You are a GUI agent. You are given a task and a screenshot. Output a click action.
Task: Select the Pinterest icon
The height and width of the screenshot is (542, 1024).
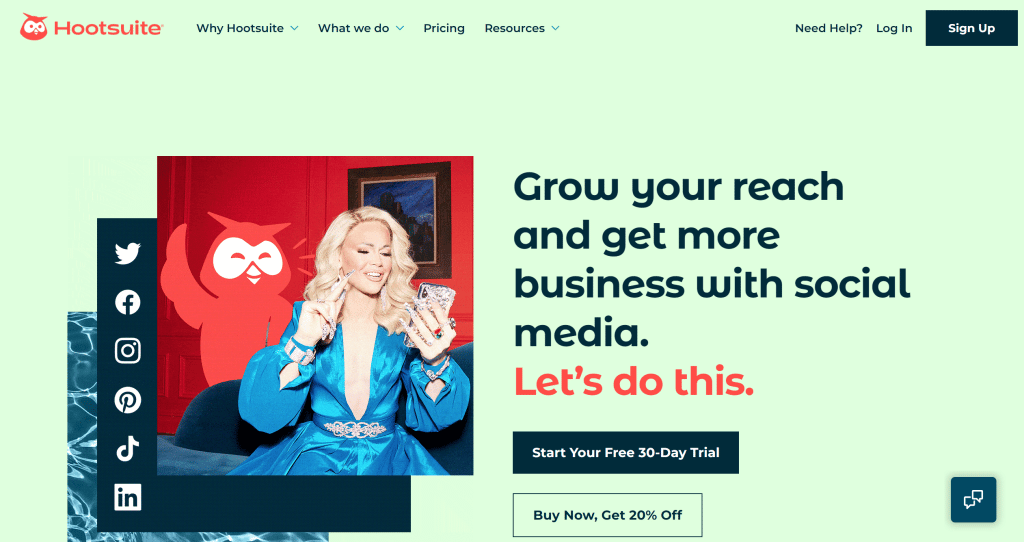[x=127, y=400]
